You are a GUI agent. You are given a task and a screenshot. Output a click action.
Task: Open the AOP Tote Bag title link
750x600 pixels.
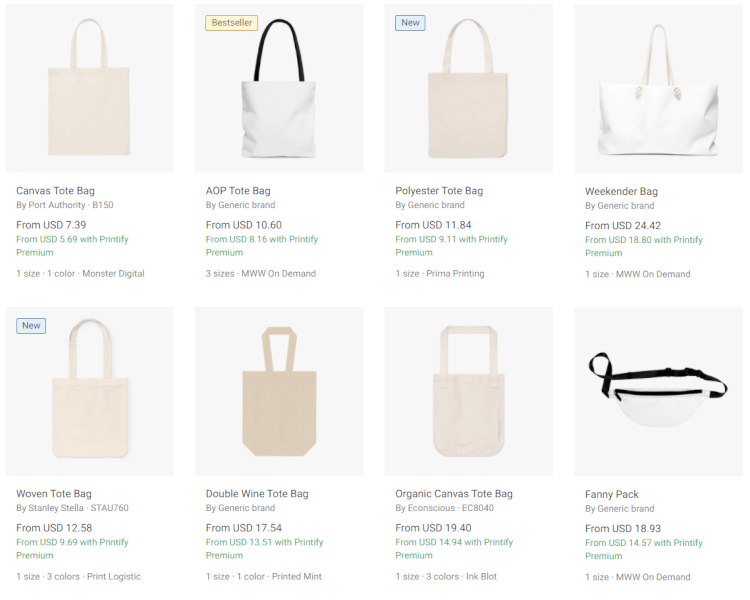tap(238, 191)
